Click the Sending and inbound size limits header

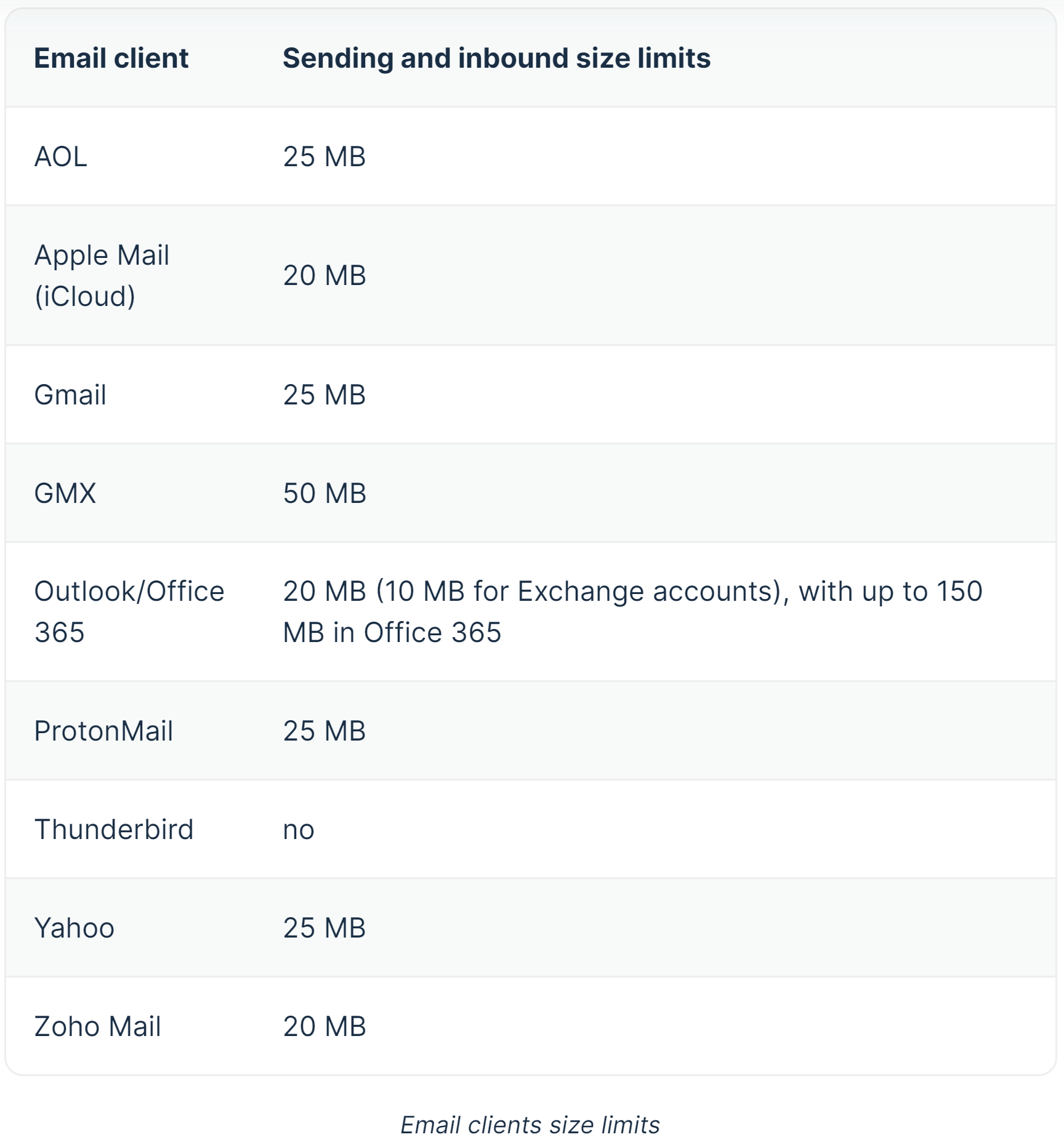(x=496, y=58)
